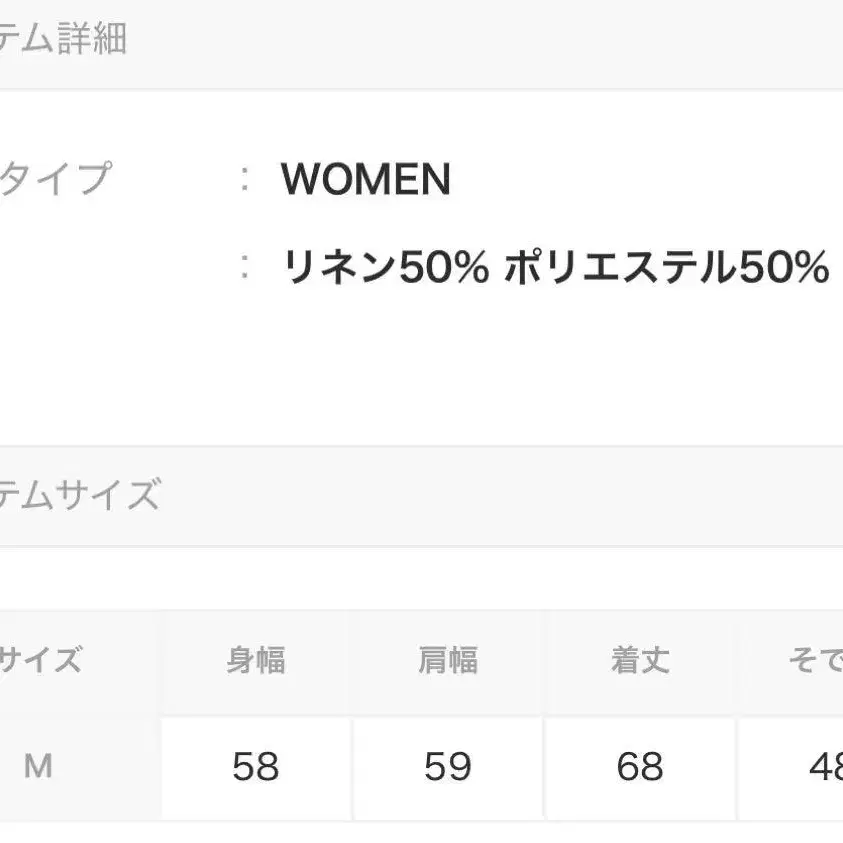
Task: Click the アイテムサイズ section header
Action: tap(79, 495)
